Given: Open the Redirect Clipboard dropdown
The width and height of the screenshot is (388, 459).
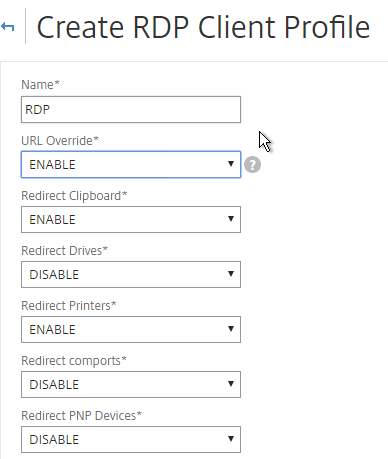Looking at the screenshot, I should pyautogui.click(x=131, y=219).
